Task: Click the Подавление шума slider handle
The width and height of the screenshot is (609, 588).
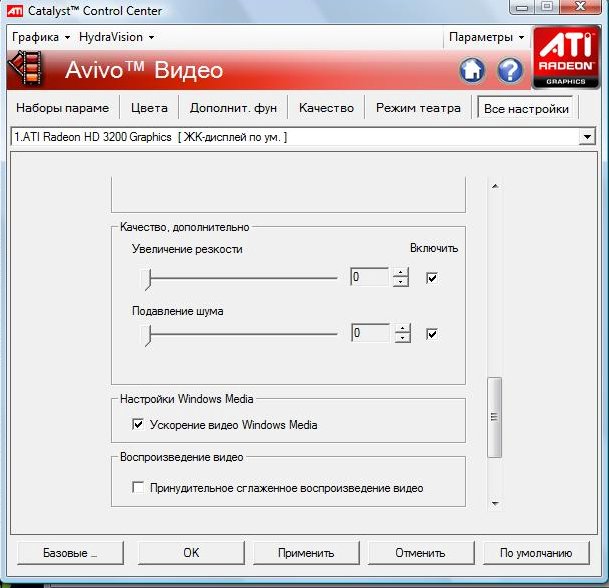Action: 146,334
